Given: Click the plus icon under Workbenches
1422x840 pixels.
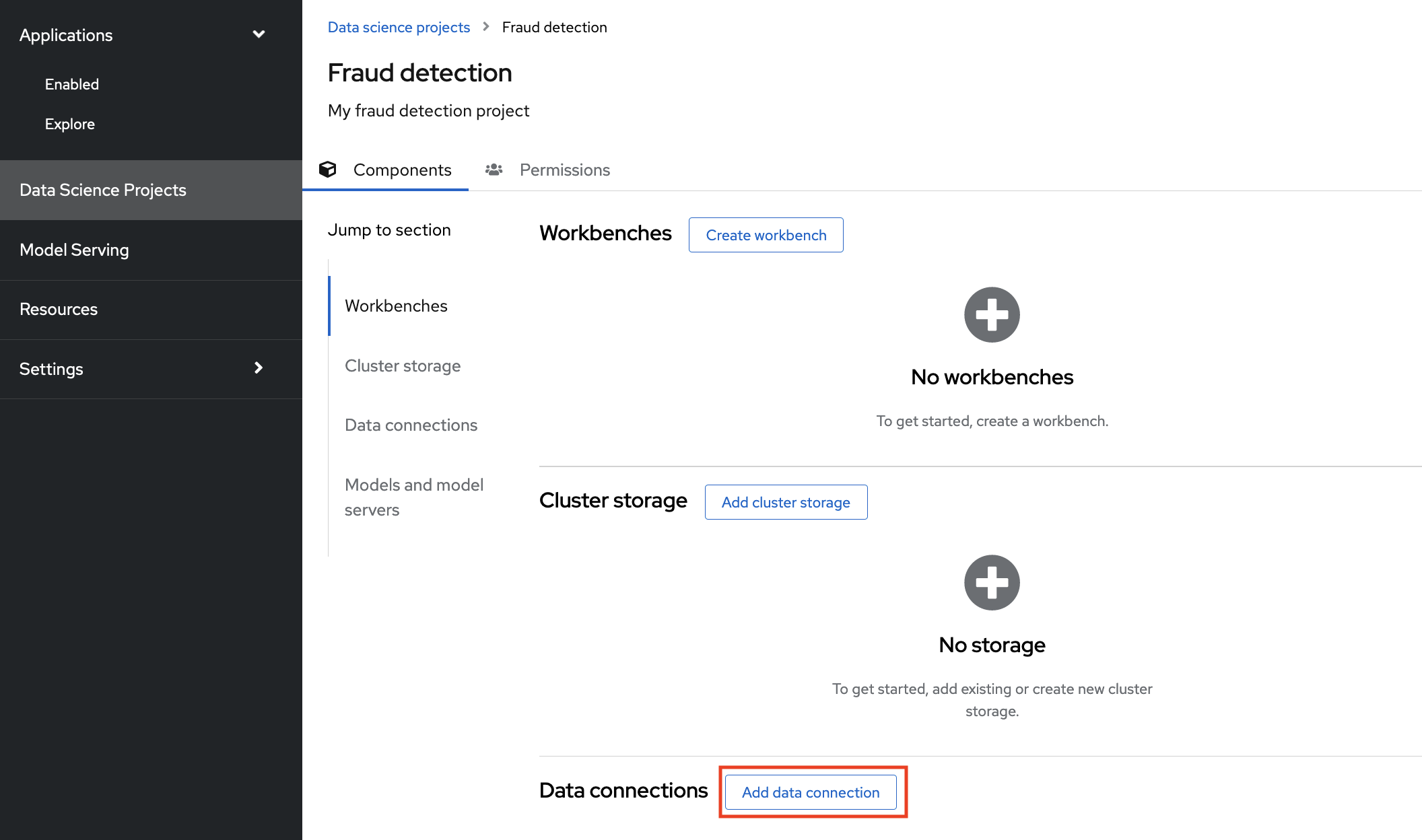Looking at the screenshot, I should (991, 314).
